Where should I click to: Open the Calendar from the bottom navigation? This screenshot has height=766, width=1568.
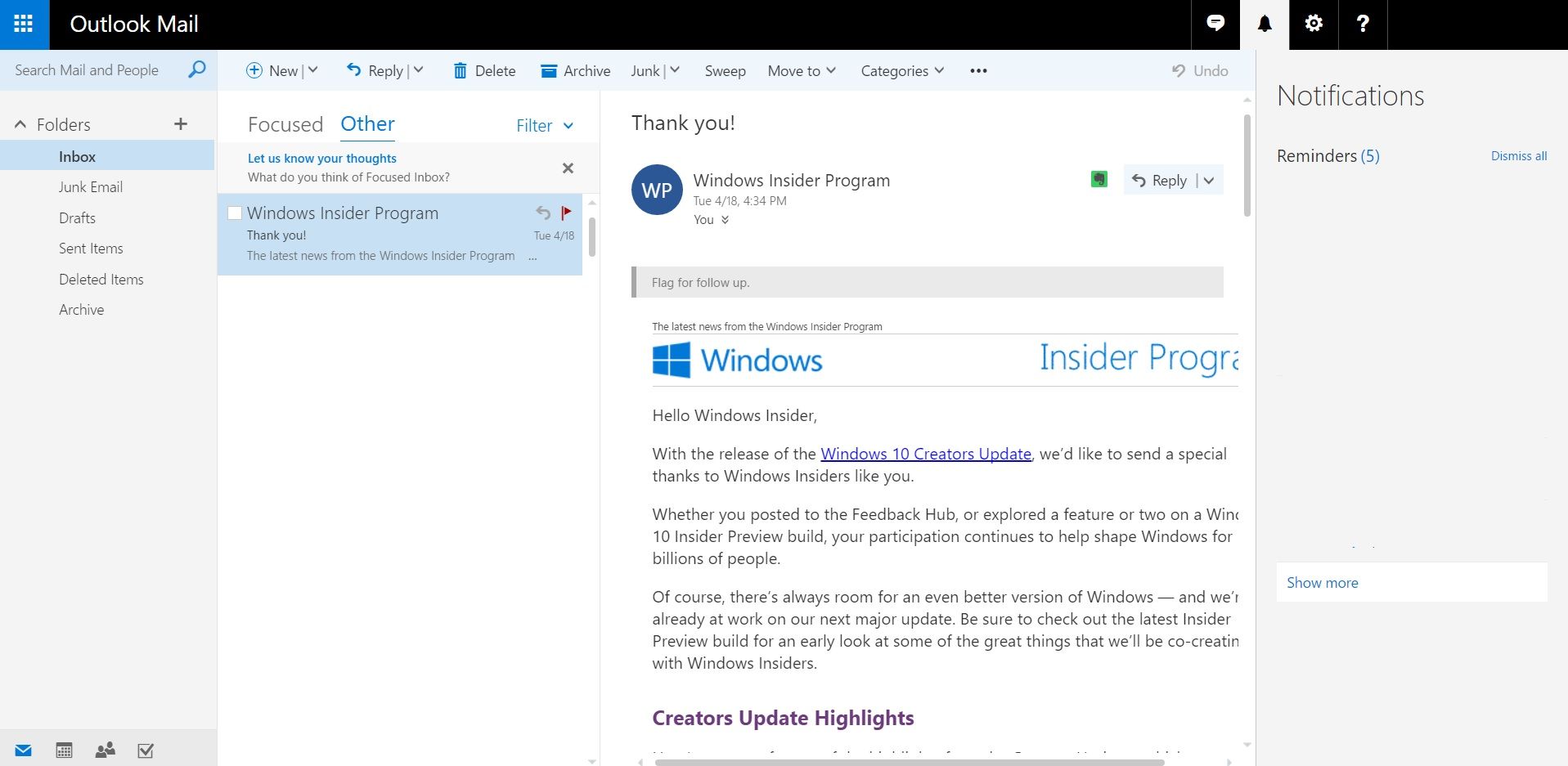pos(64,750)
